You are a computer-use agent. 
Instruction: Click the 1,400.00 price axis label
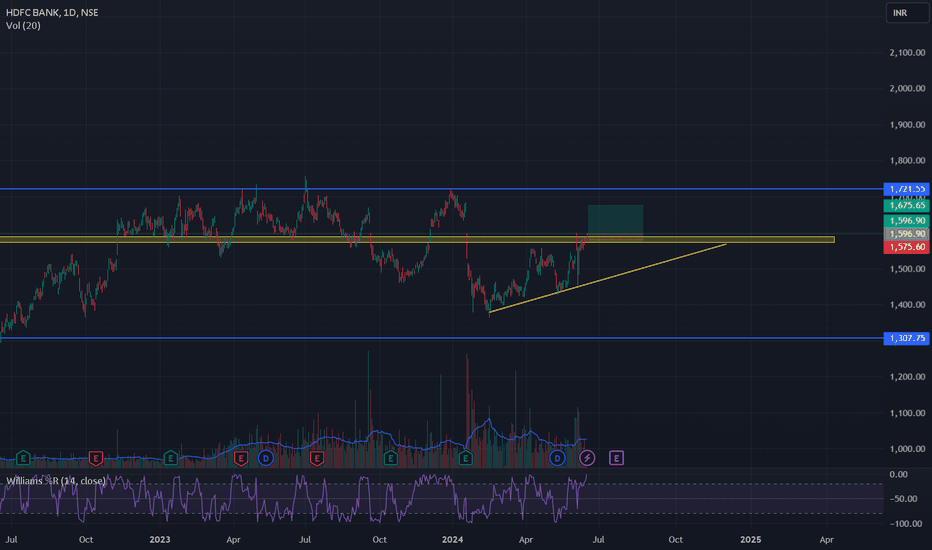tap(907, 305)
